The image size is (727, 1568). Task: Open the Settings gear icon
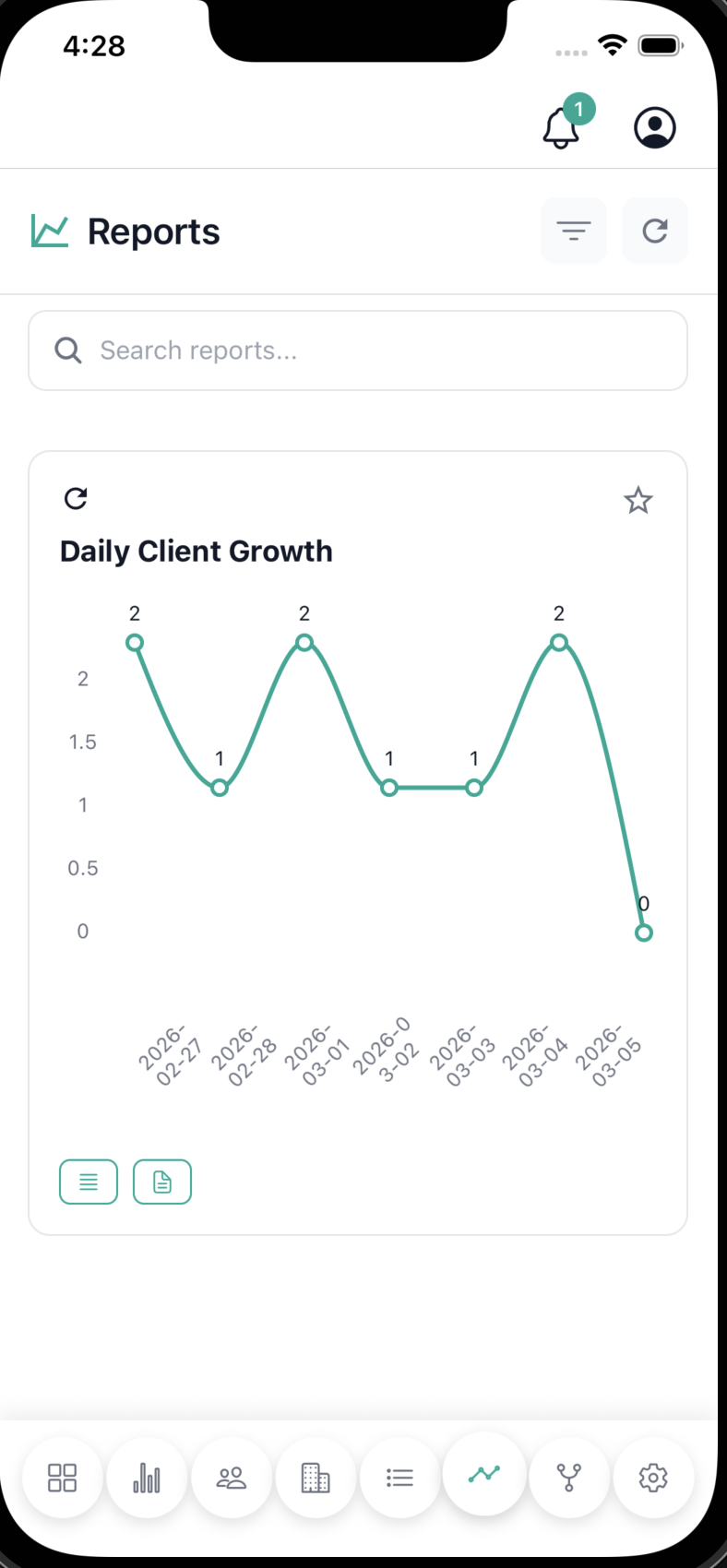653,1477
